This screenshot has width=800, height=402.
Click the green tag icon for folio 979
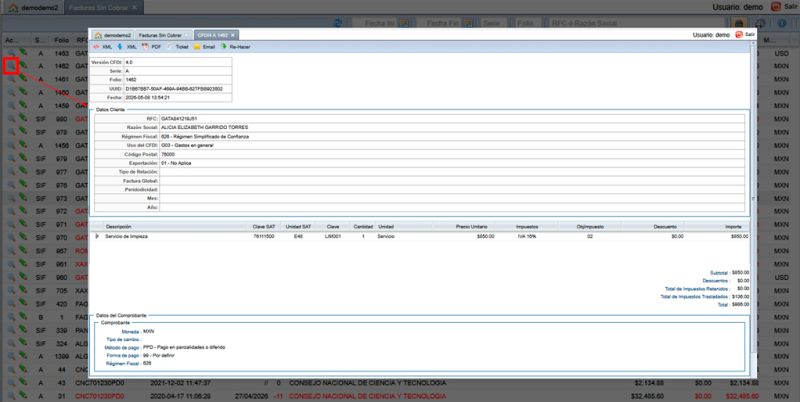(x=23, y=158)
